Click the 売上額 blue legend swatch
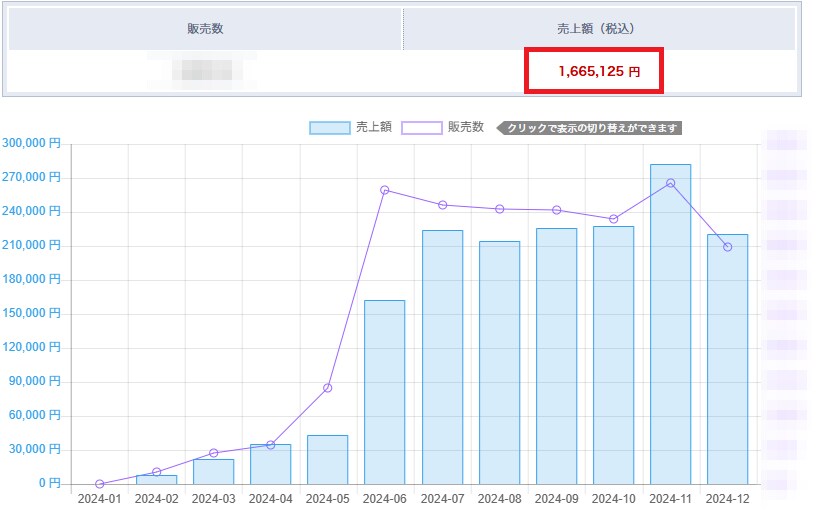The image size is (817, 520). pyautogui.click(x=329, y=128)
